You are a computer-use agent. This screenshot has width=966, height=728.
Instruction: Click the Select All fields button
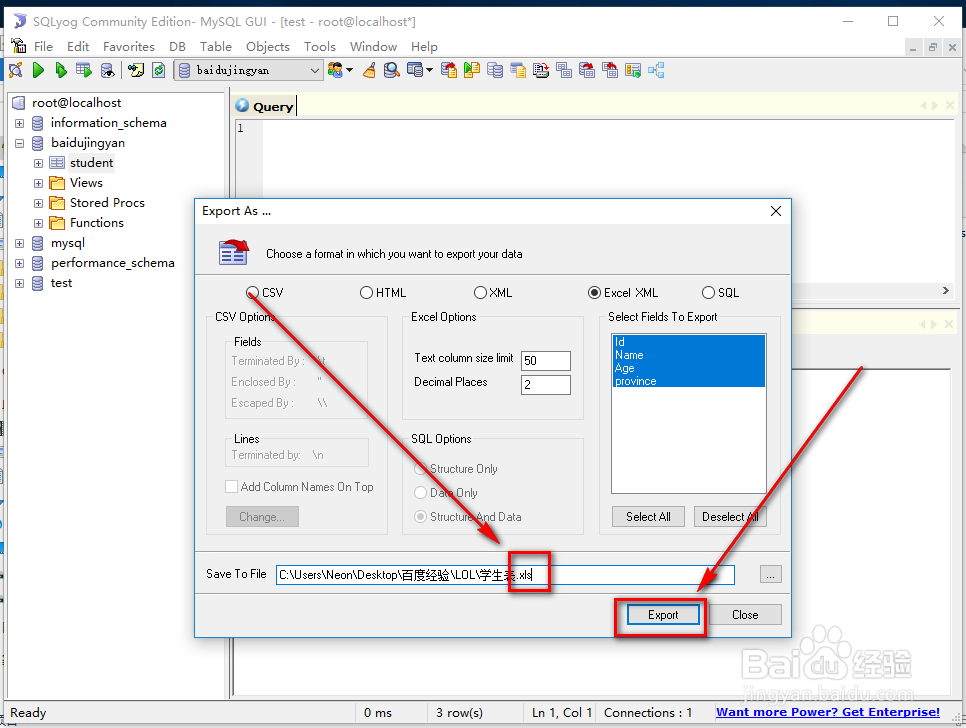[648, 517]
